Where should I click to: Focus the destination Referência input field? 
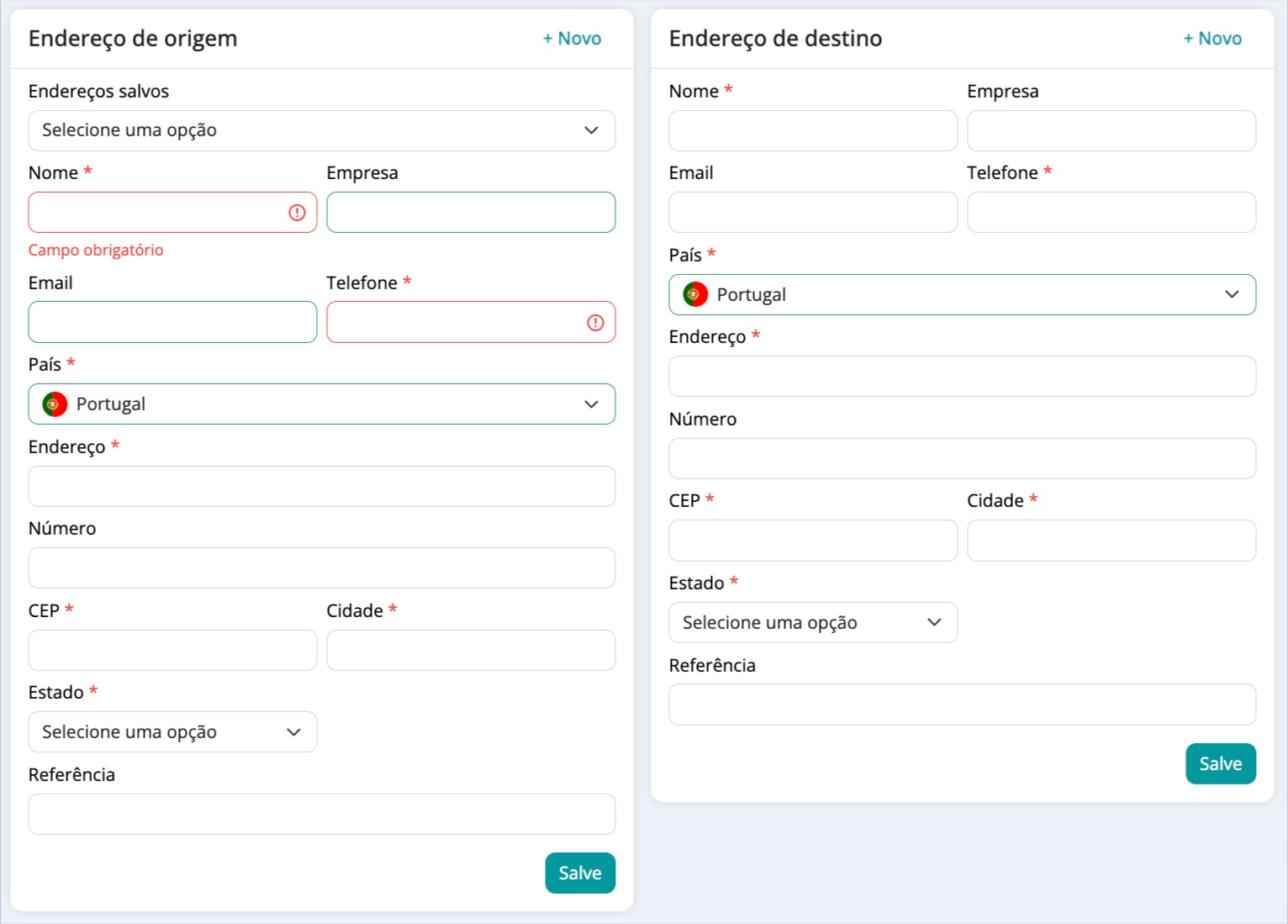point(963,705)
